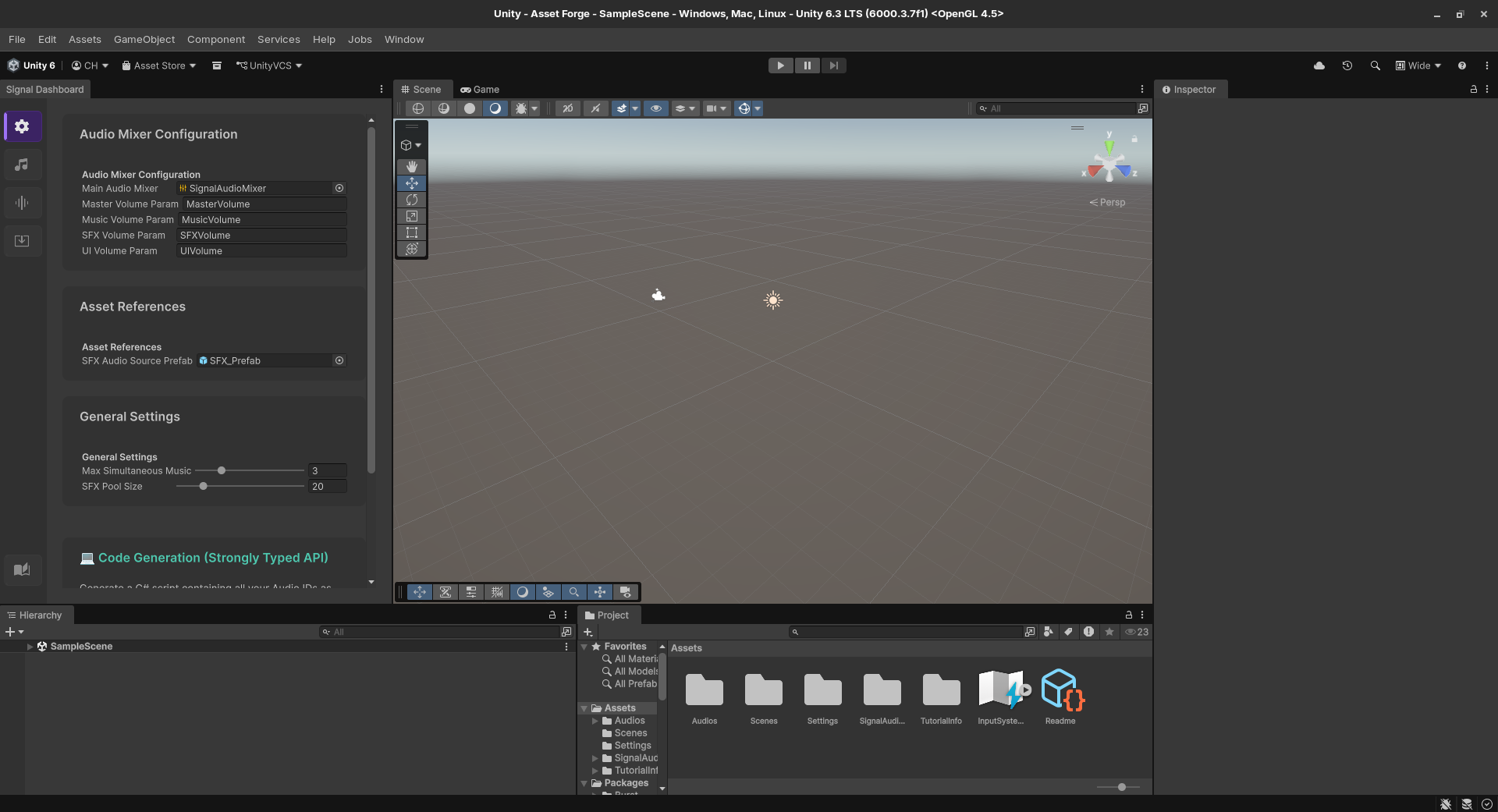Toggle wireframe draw mode button
Screen dimensions: 1498x812
click(418, 108)
